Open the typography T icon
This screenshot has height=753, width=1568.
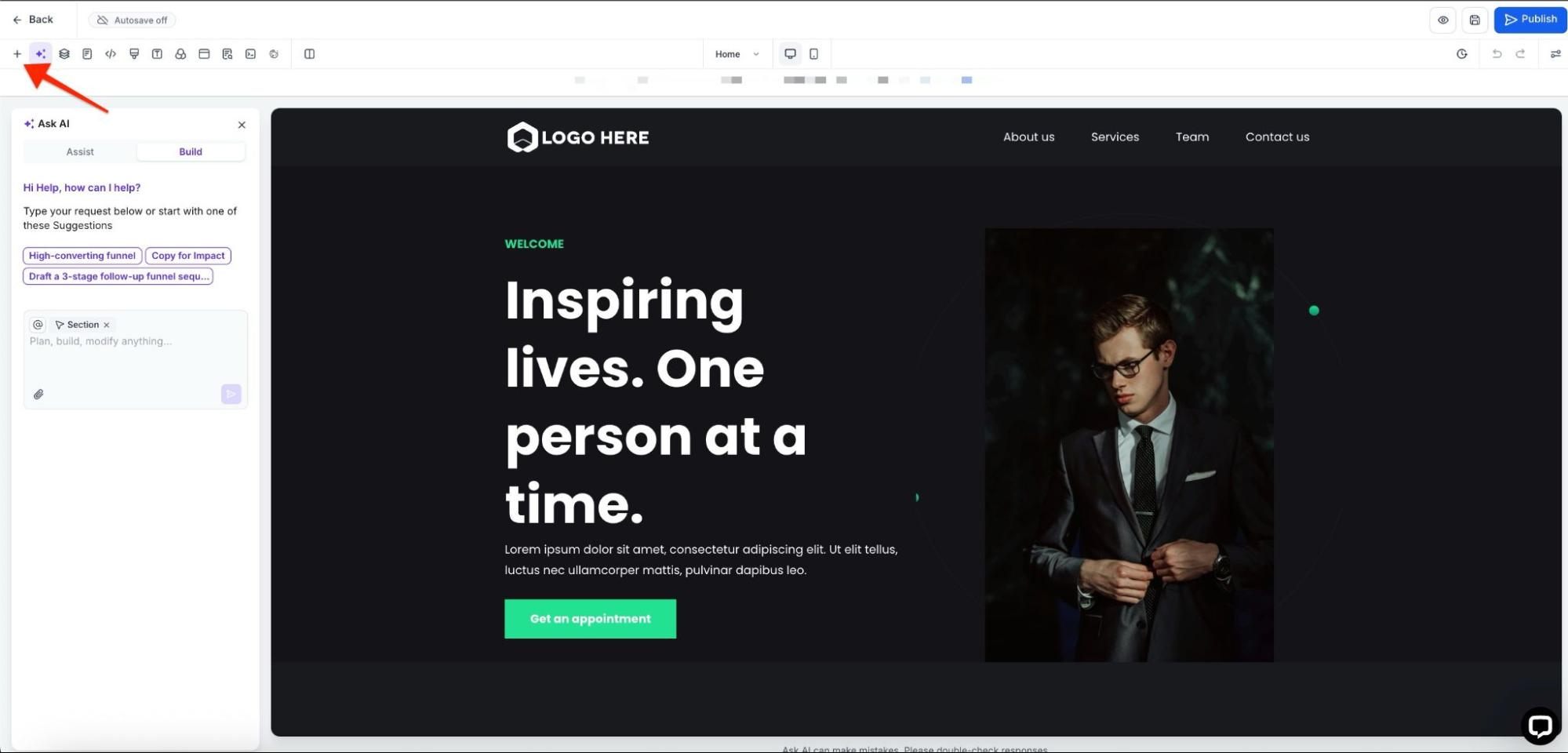click(157, 54)
